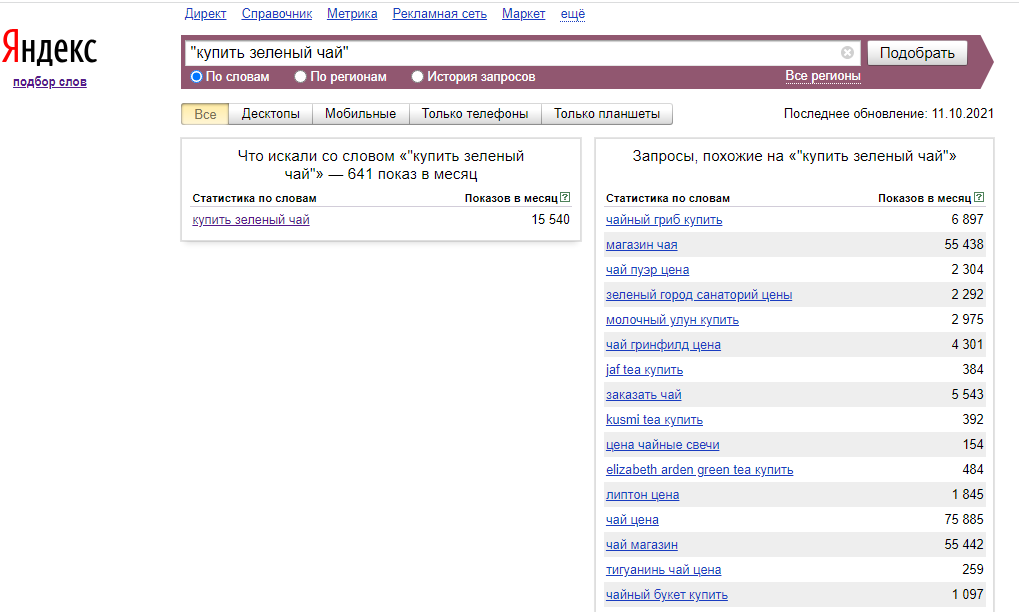Click 'Последнее обновление: 11.10.2021' text
This screenshot has height=612, width=1019.
888,114
